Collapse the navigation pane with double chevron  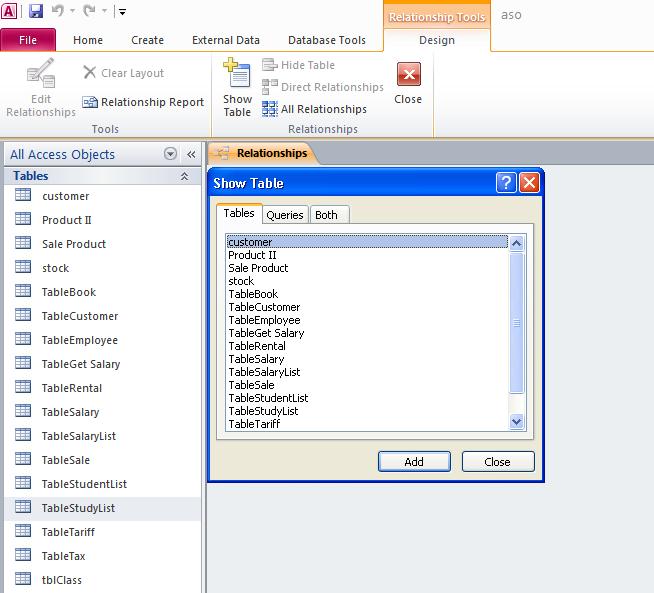[191, 155]
